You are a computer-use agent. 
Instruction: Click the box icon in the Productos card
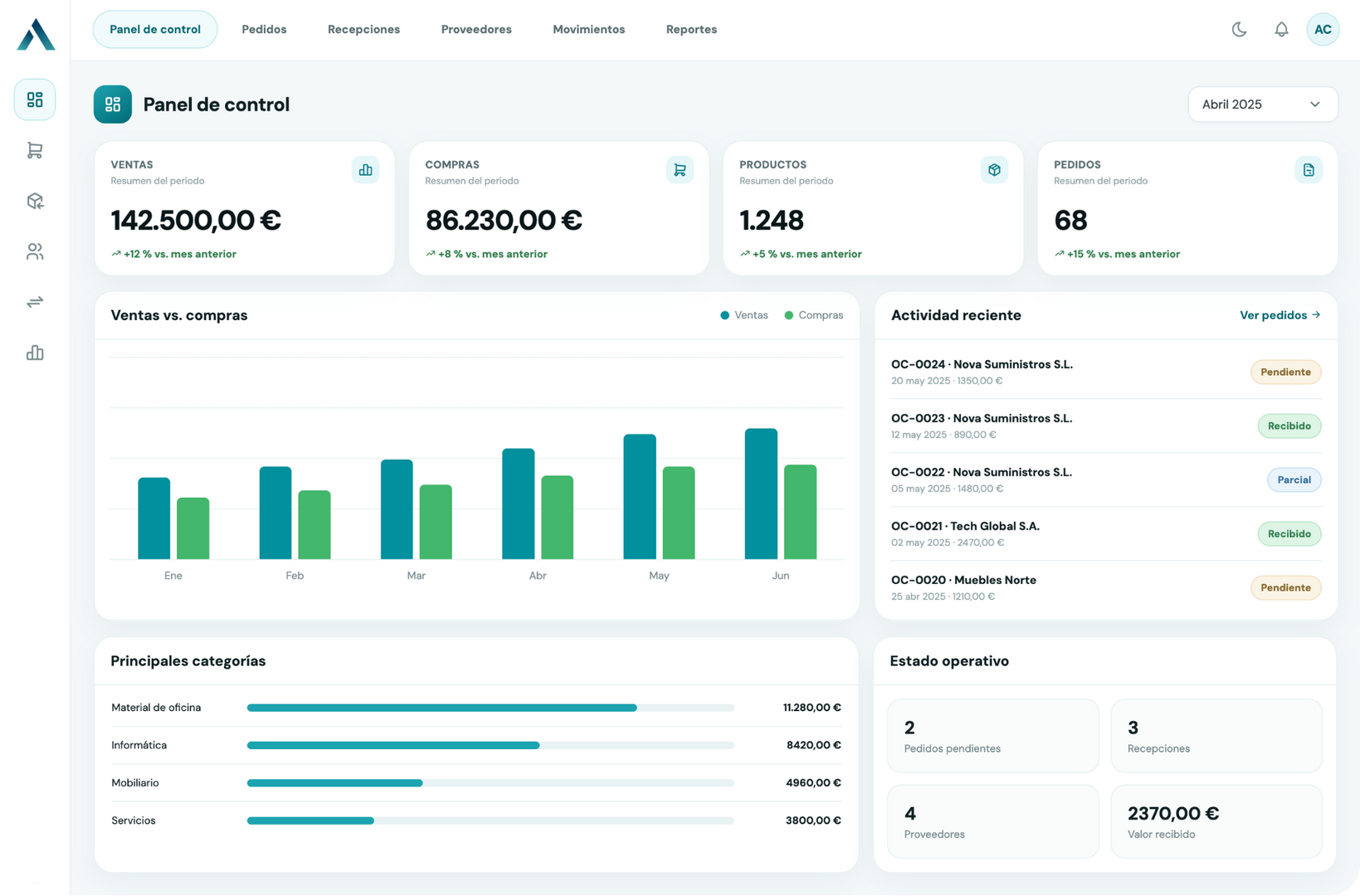(x=994, y=170)
